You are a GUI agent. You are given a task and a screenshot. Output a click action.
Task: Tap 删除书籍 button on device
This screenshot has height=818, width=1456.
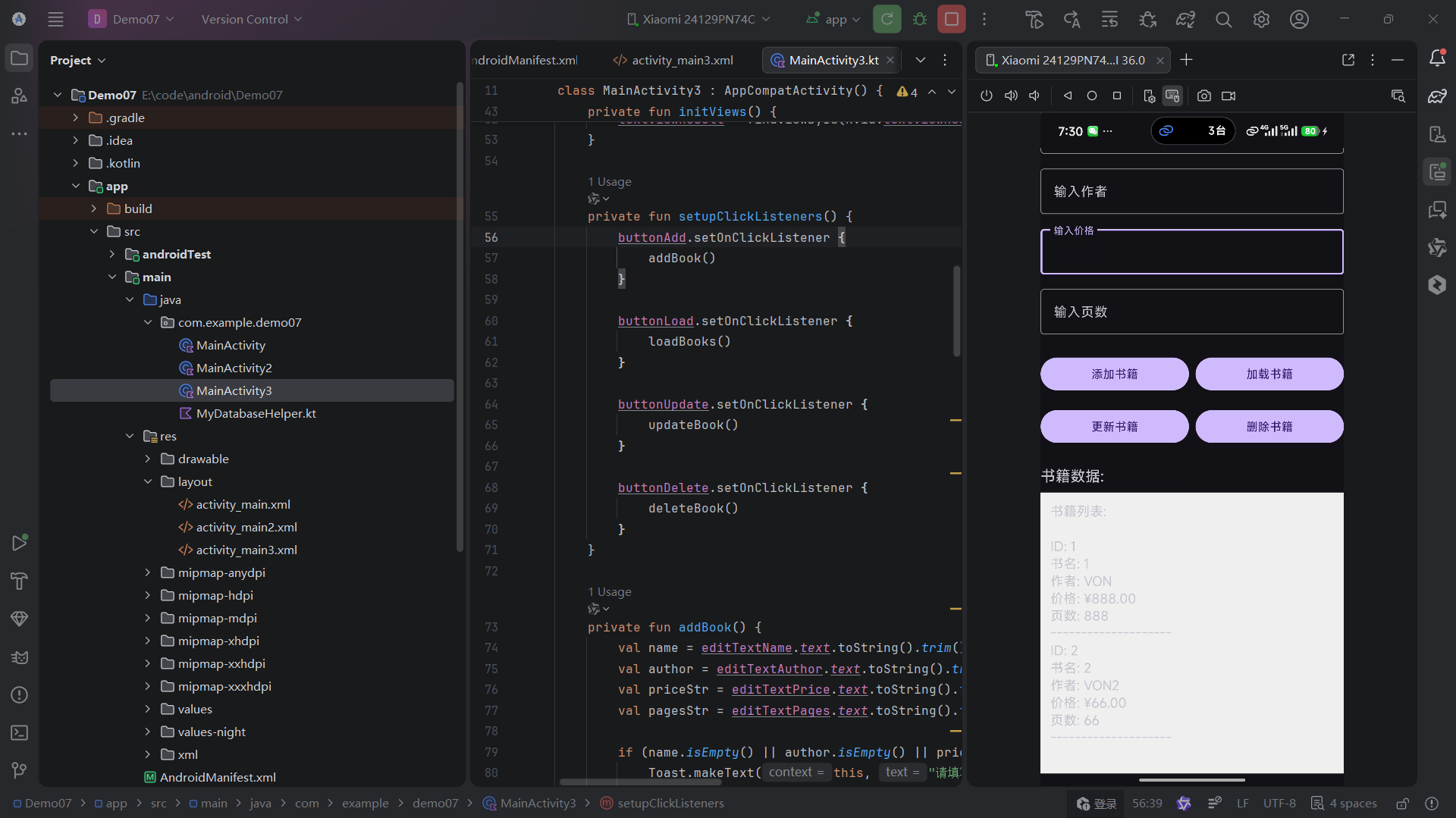click(1269, 426)
